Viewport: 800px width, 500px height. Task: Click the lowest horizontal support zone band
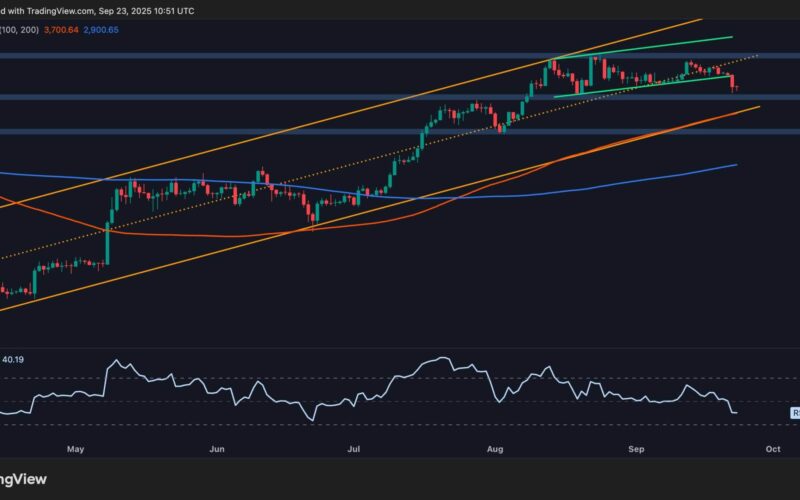click(400, 131)
